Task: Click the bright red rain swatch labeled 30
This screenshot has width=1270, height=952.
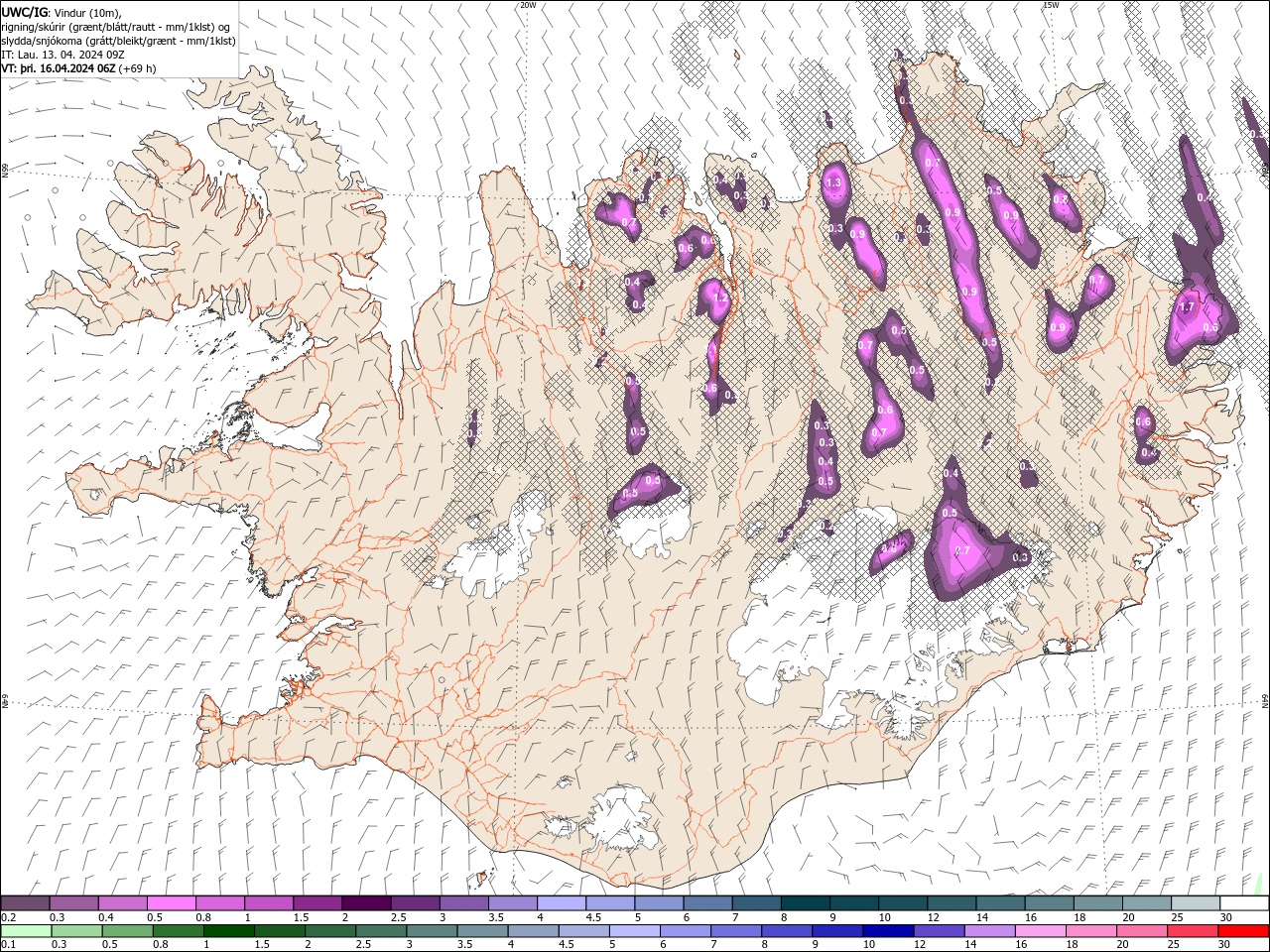Action: coord(1242,931)
